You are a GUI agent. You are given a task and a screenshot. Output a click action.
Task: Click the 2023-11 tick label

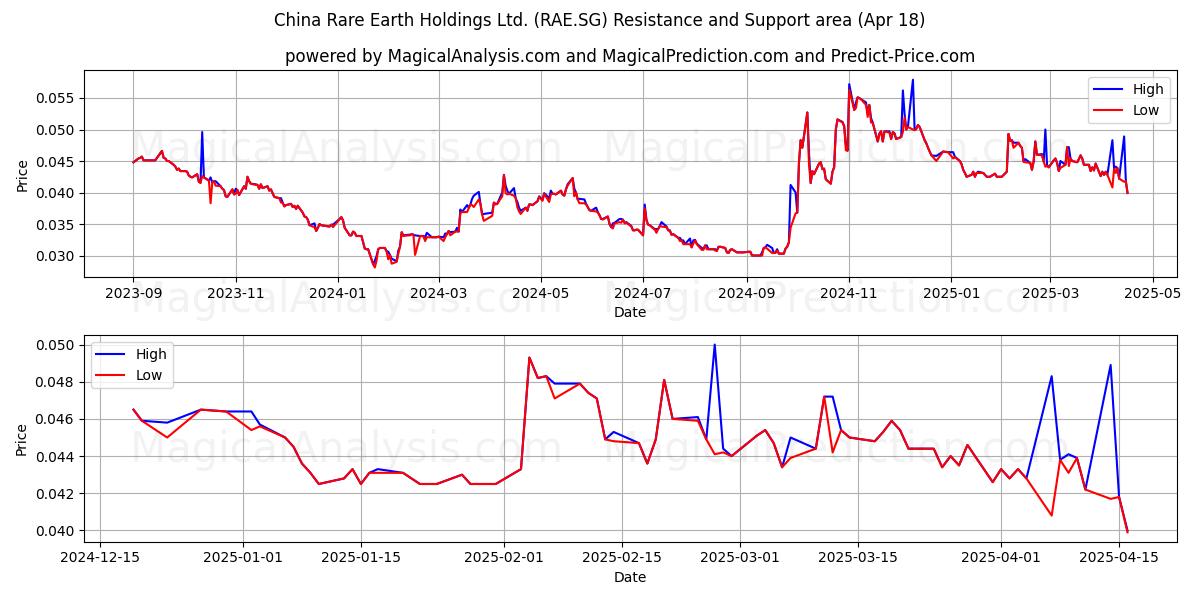click(x=236, y=293)
